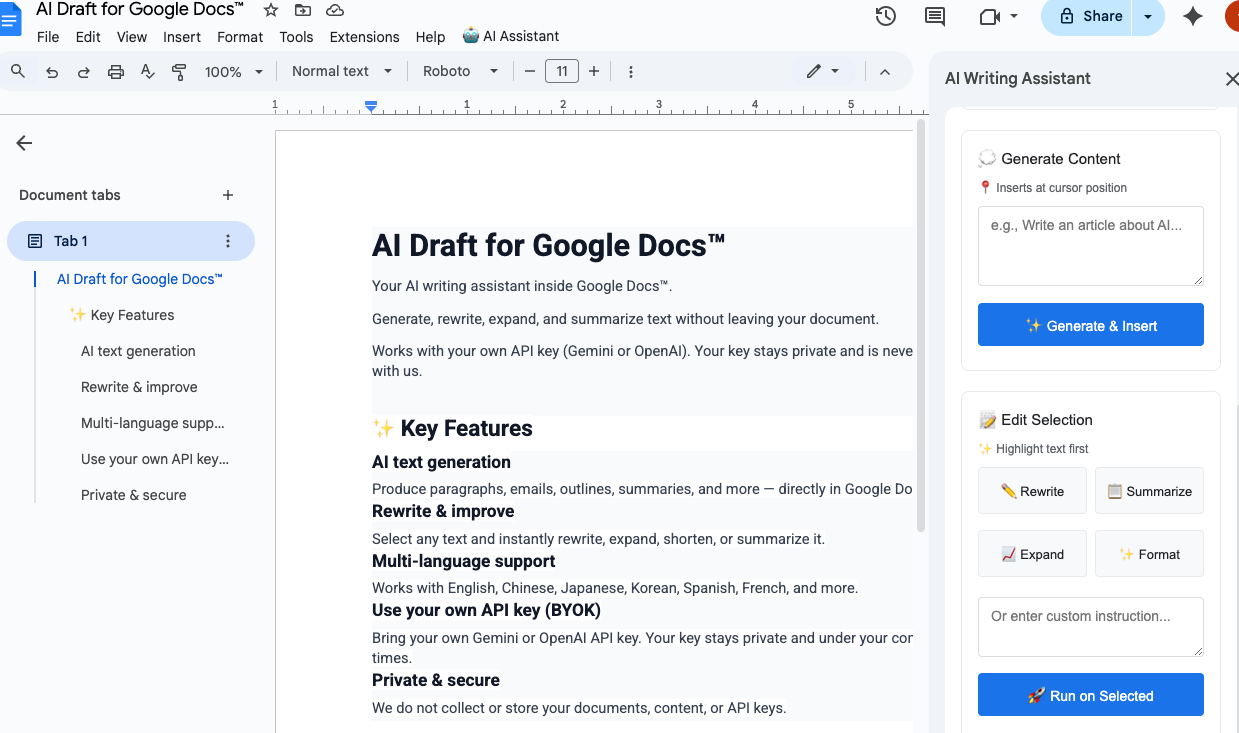Open the Roboto font dropdown
Image resolution: width=1239 pixels, height=733 pixels.
(460, 72)
